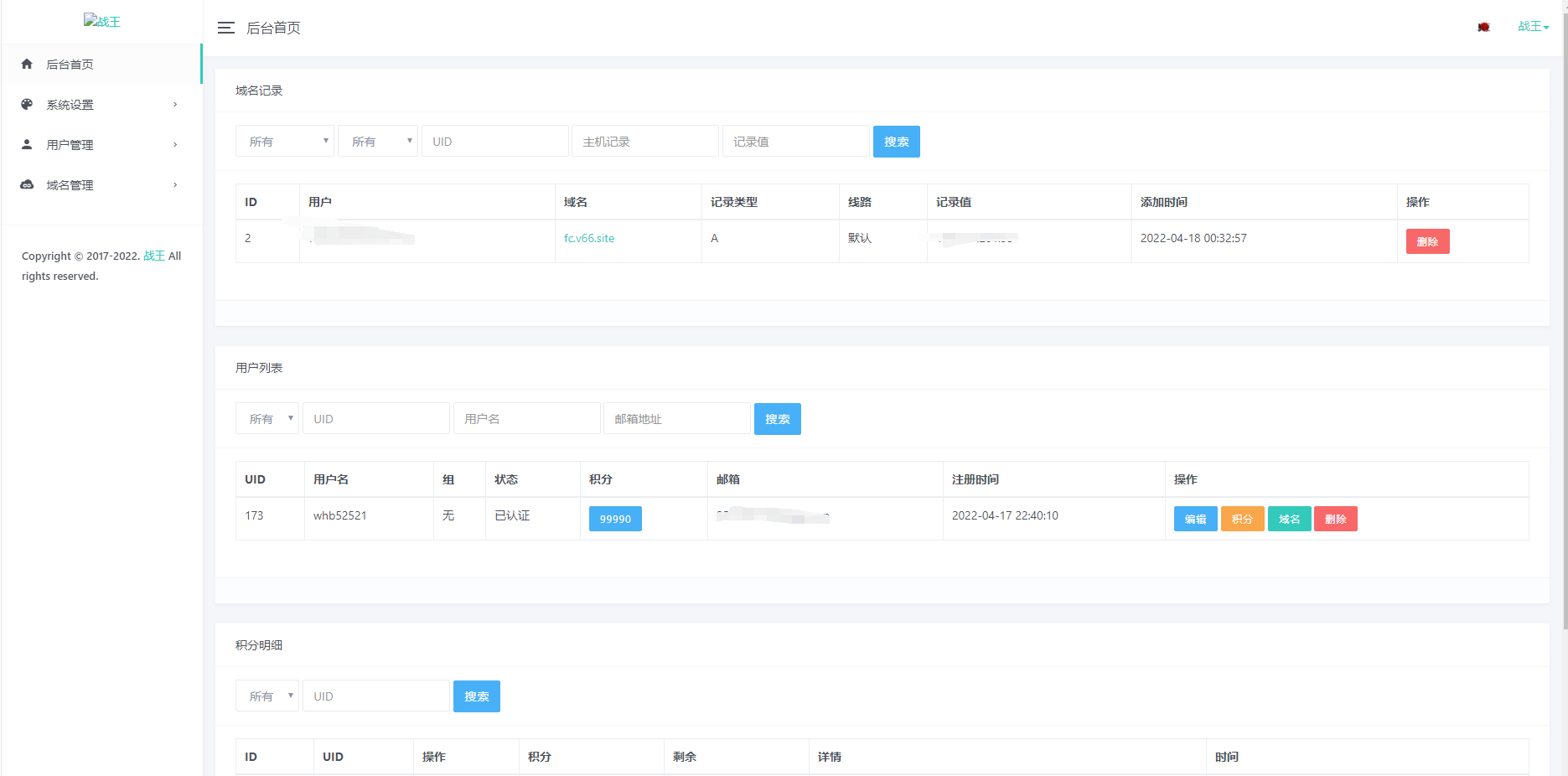This screenshot has height=776, width=1568.
Task: Click the 99990 points badge
Action: pos(615,519)
